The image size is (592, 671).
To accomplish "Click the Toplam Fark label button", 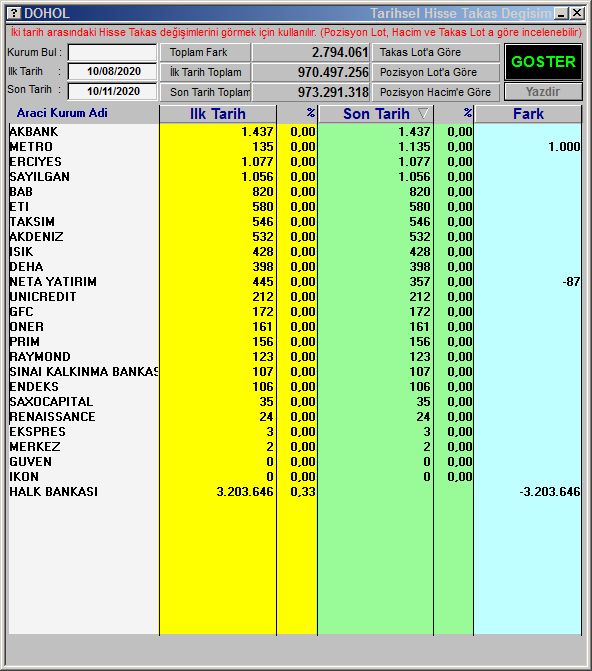I will (205, 52).
